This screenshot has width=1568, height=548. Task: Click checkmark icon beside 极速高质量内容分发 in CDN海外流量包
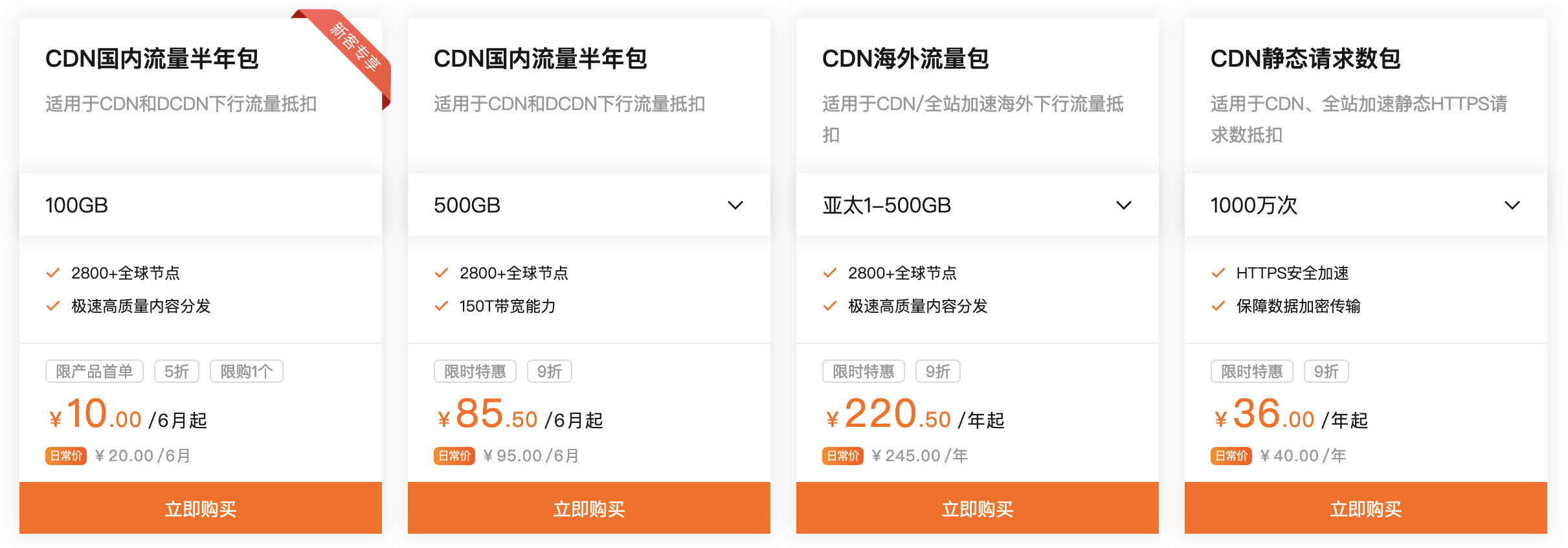point(831,306)
